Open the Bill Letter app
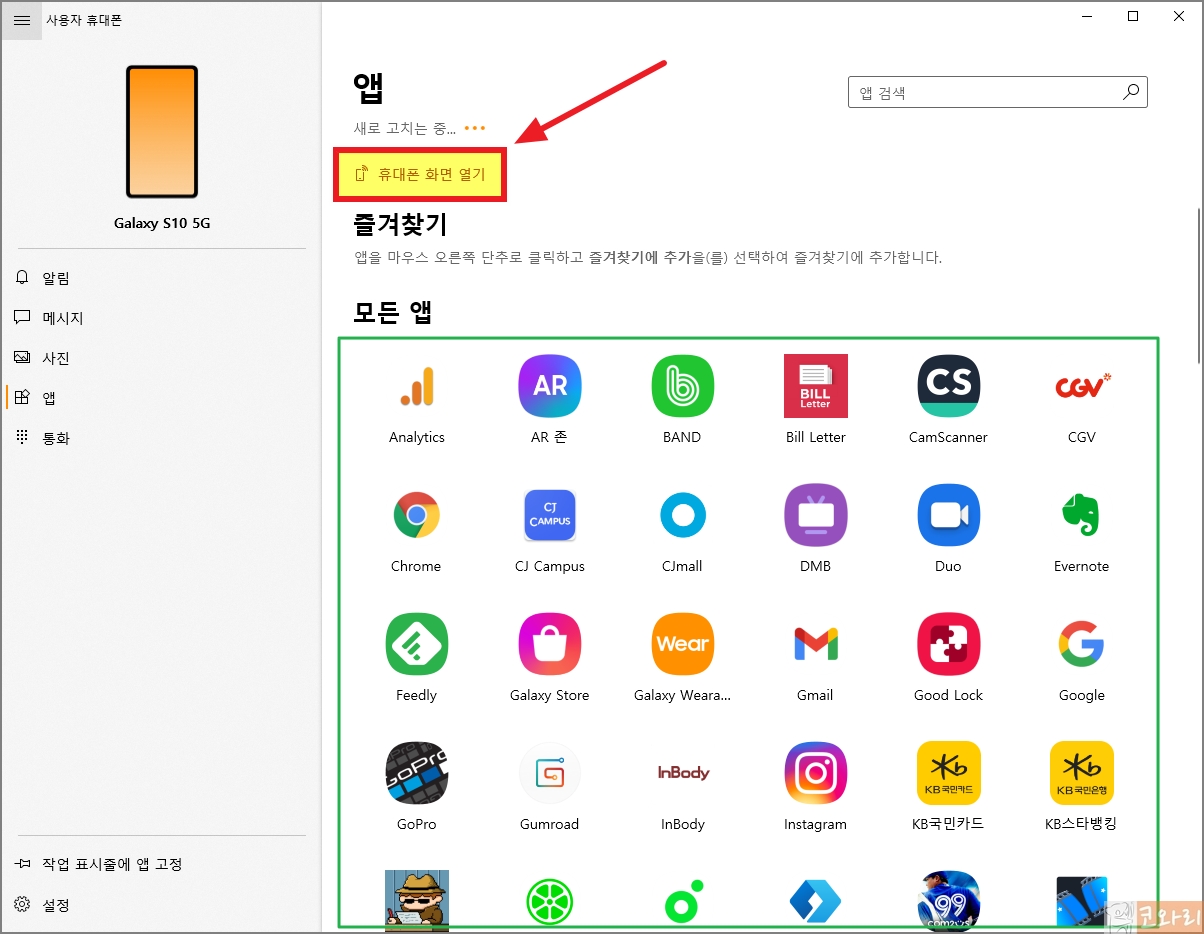 tap(815, 386)
